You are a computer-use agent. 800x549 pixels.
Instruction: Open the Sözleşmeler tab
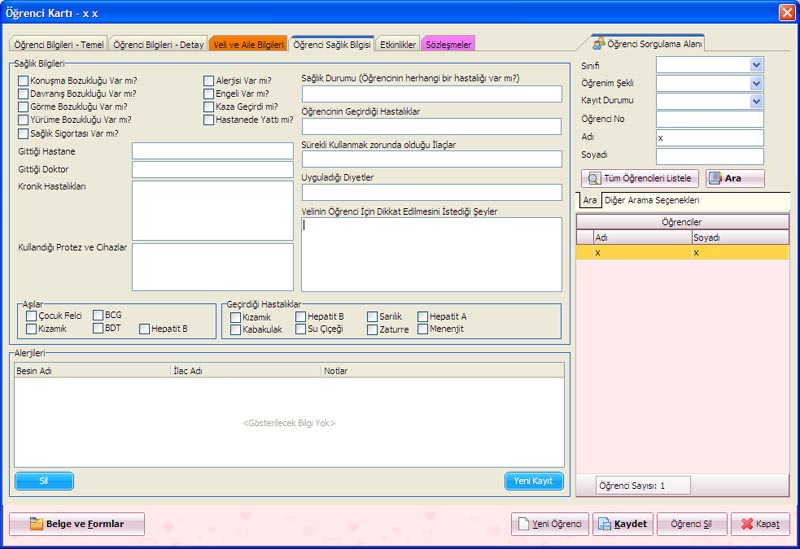pyautogui.click(x=449, y=45)
